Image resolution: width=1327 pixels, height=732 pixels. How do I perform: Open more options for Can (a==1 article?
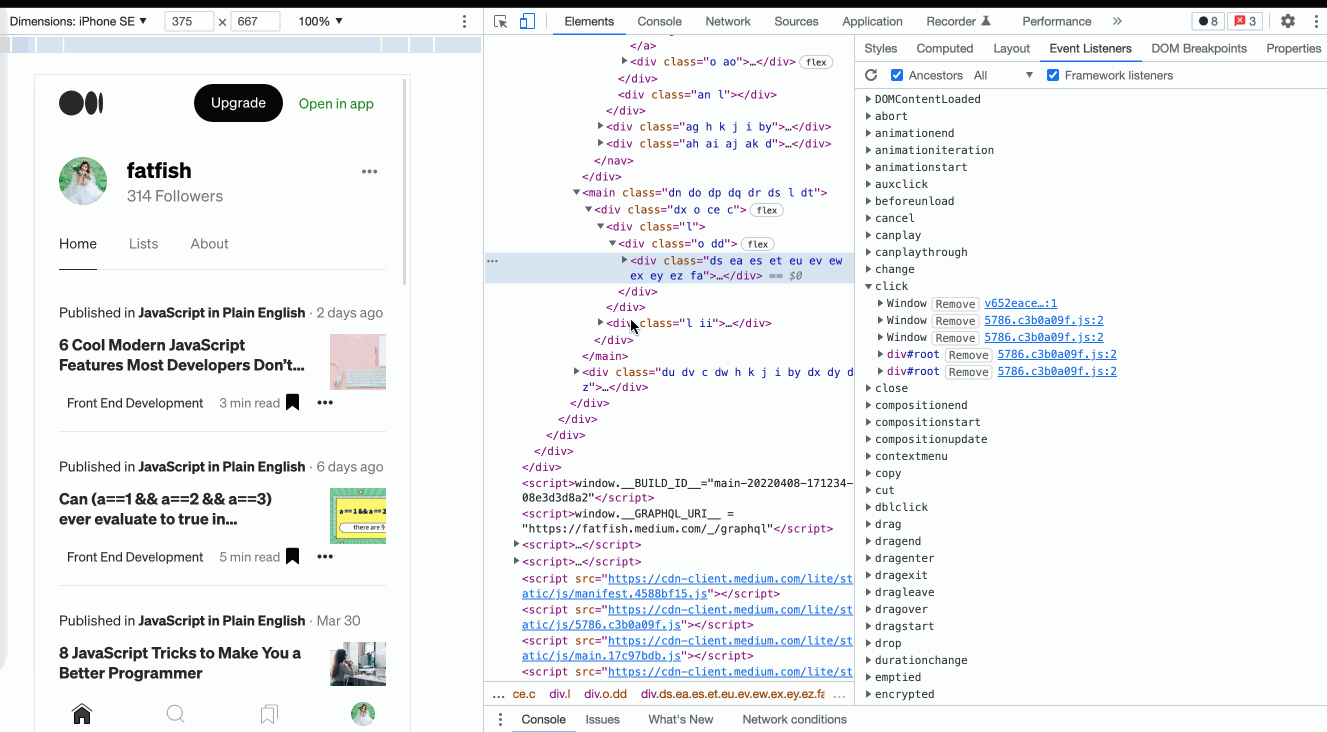coord(325,556)
